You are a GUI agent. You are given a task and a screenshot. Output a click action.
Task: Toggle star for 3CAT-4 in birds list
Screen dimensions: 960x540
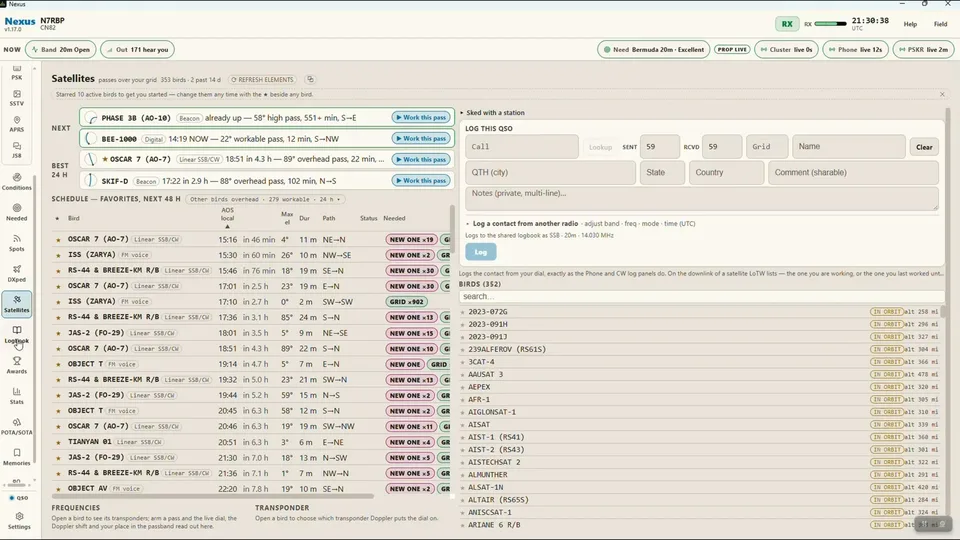coord(463,362)
